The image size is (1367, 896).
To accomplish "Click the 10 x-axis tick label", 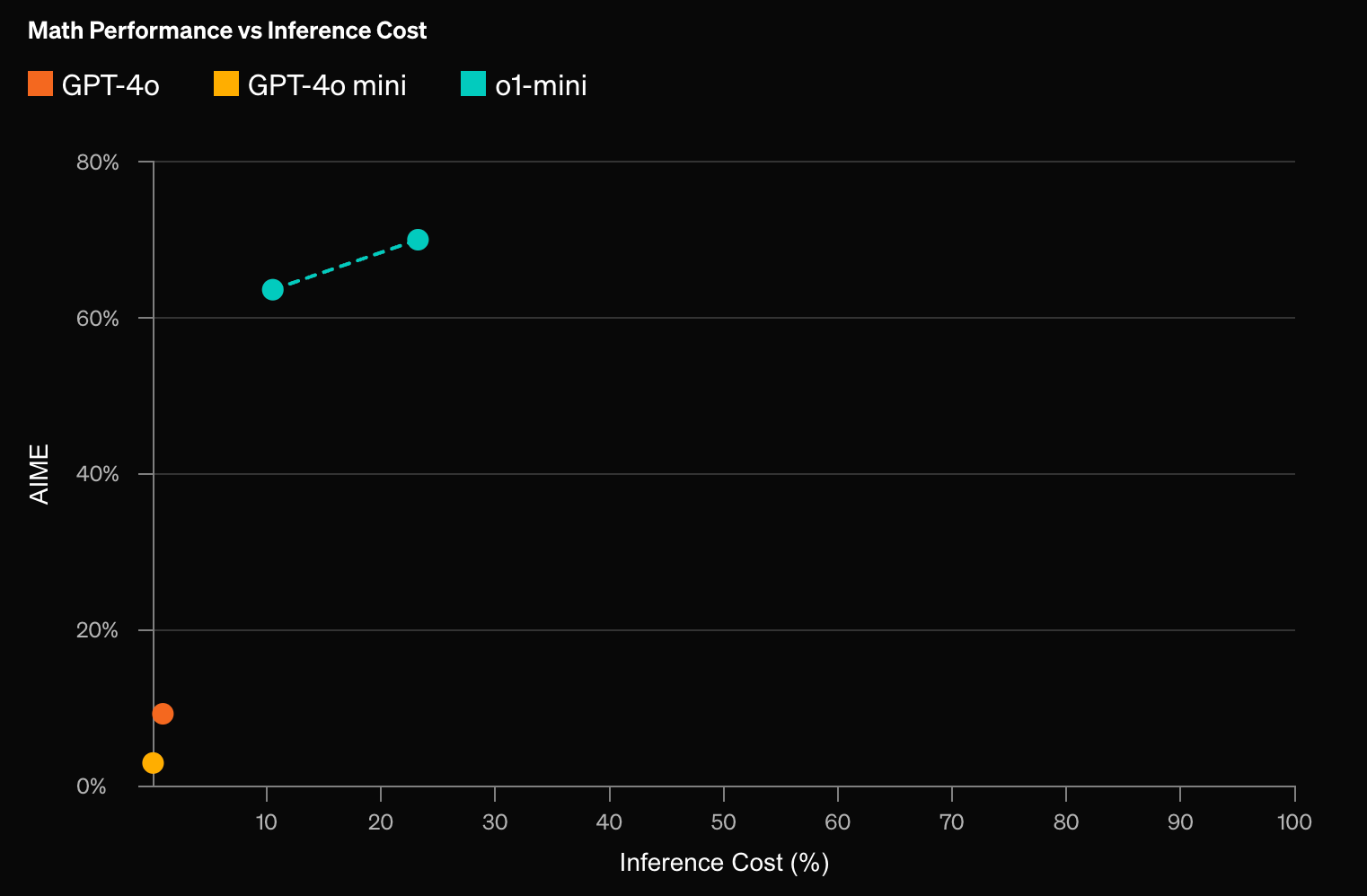I will pos(267,822).
